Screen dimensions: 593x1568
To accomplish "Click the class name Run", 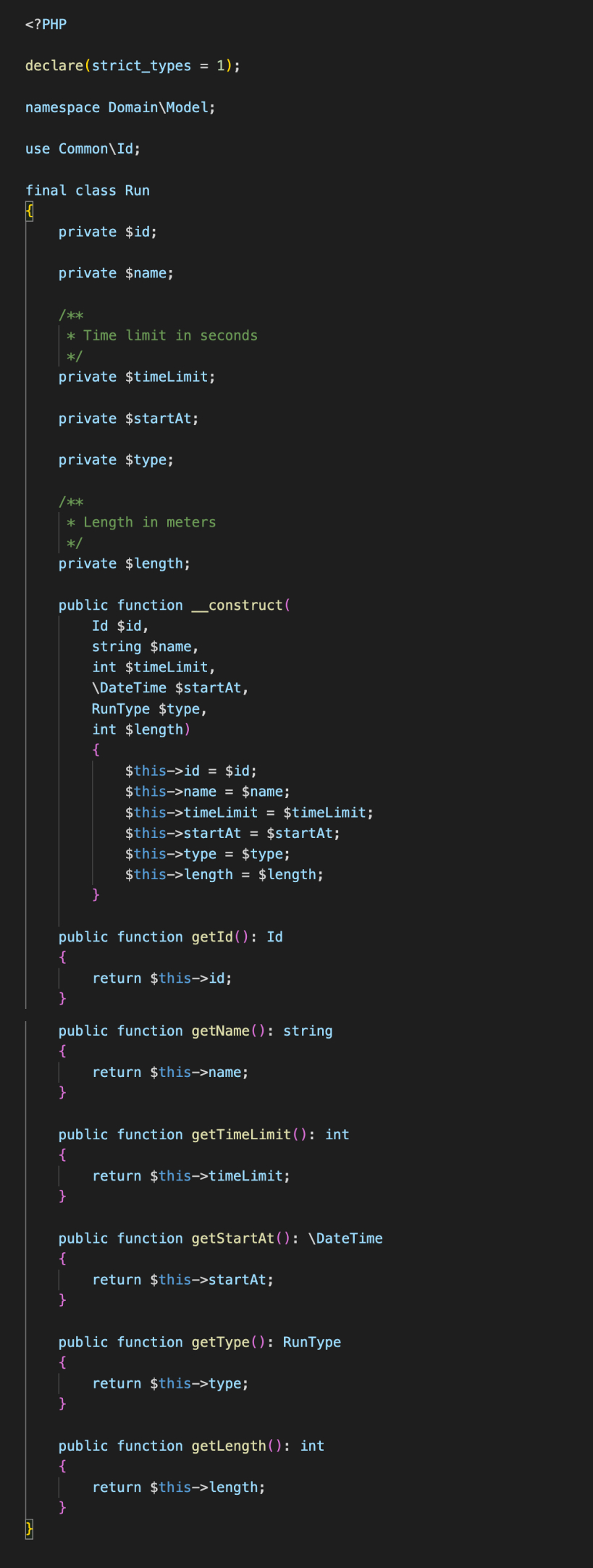I will coord(137,190).
